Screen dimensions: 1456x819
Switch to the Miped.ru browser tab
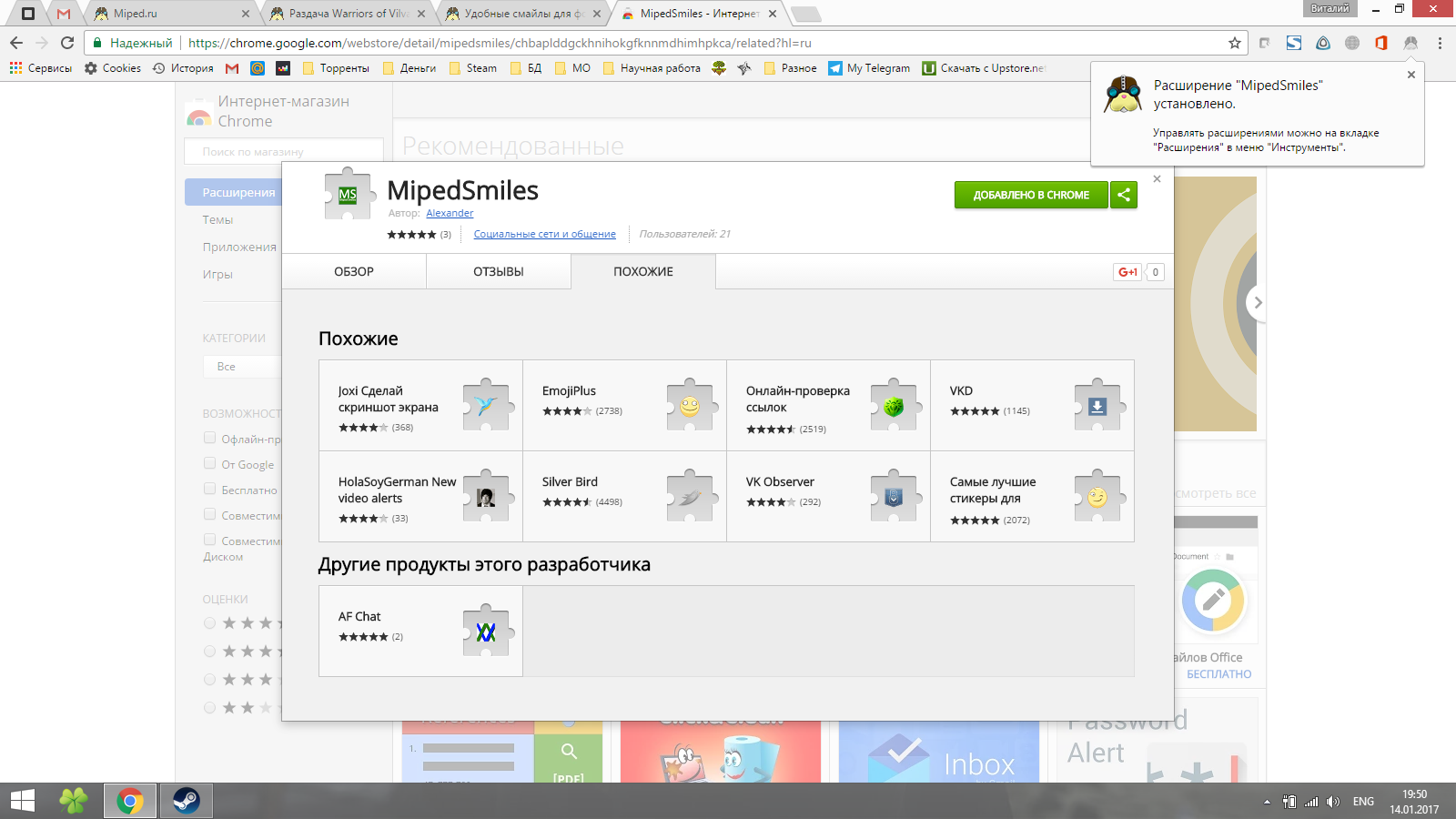[x=173, y=14]
